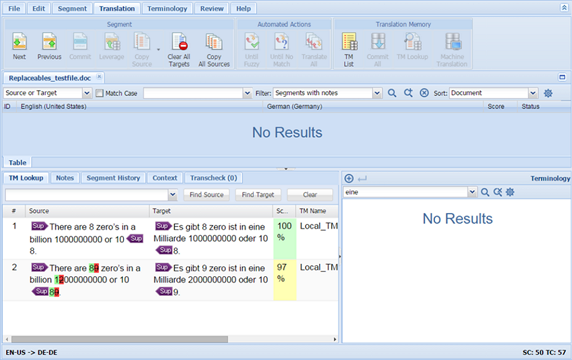This screenshot has width=572, height=360.
Task: Click the terminology fuzzy search icon
Action: [x=498, y=192]
